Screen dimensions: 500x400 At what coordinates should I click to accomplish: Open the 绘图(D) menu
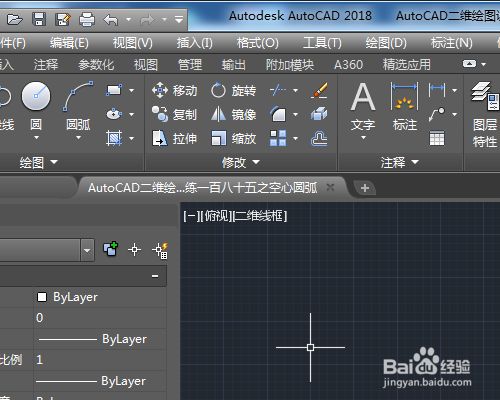(386, 43)
